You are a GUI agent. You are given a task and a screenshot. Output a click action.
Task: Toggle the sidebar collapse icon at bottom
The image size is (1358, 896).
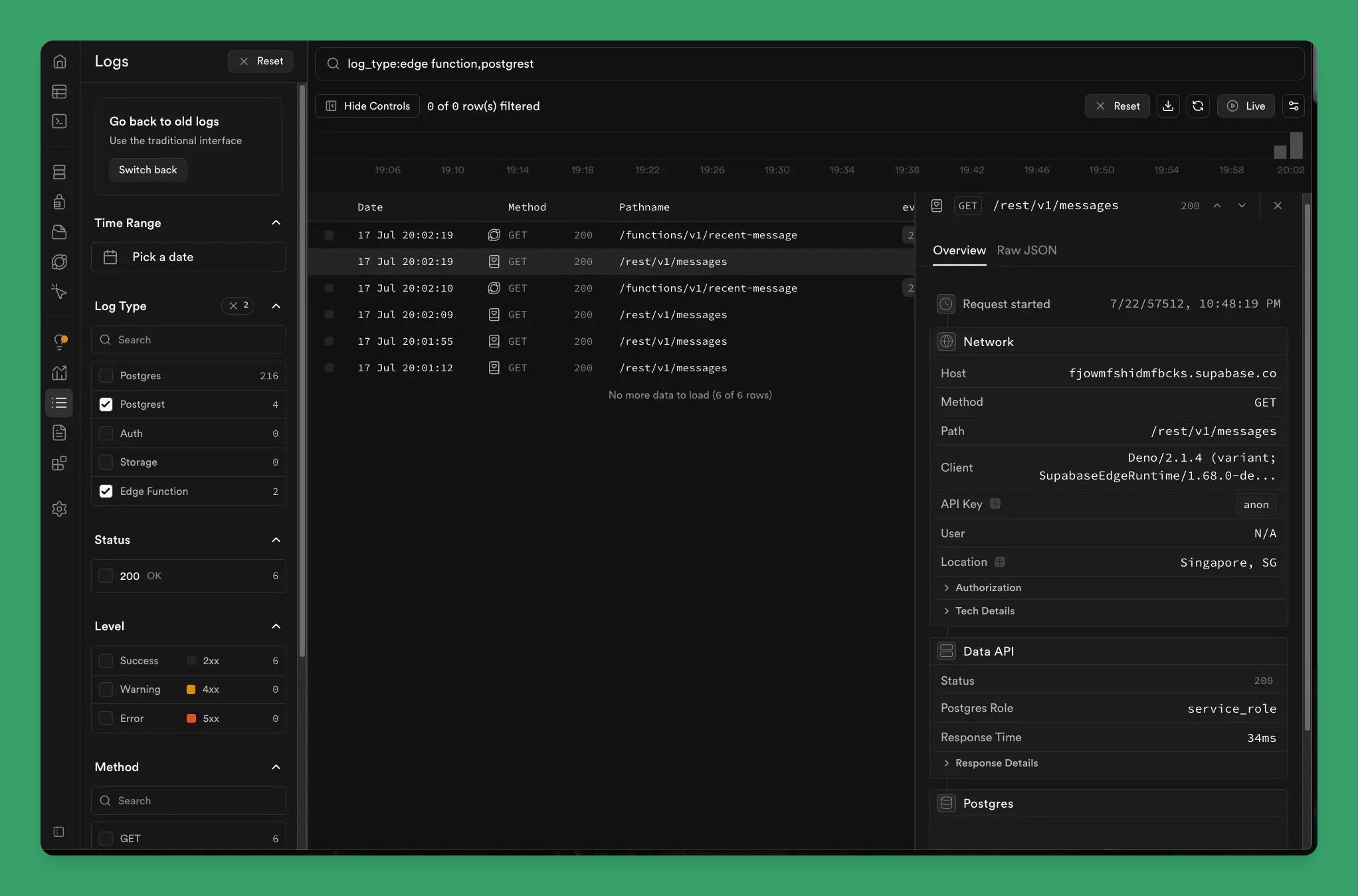pyautogui.click(x=58, y=832)
